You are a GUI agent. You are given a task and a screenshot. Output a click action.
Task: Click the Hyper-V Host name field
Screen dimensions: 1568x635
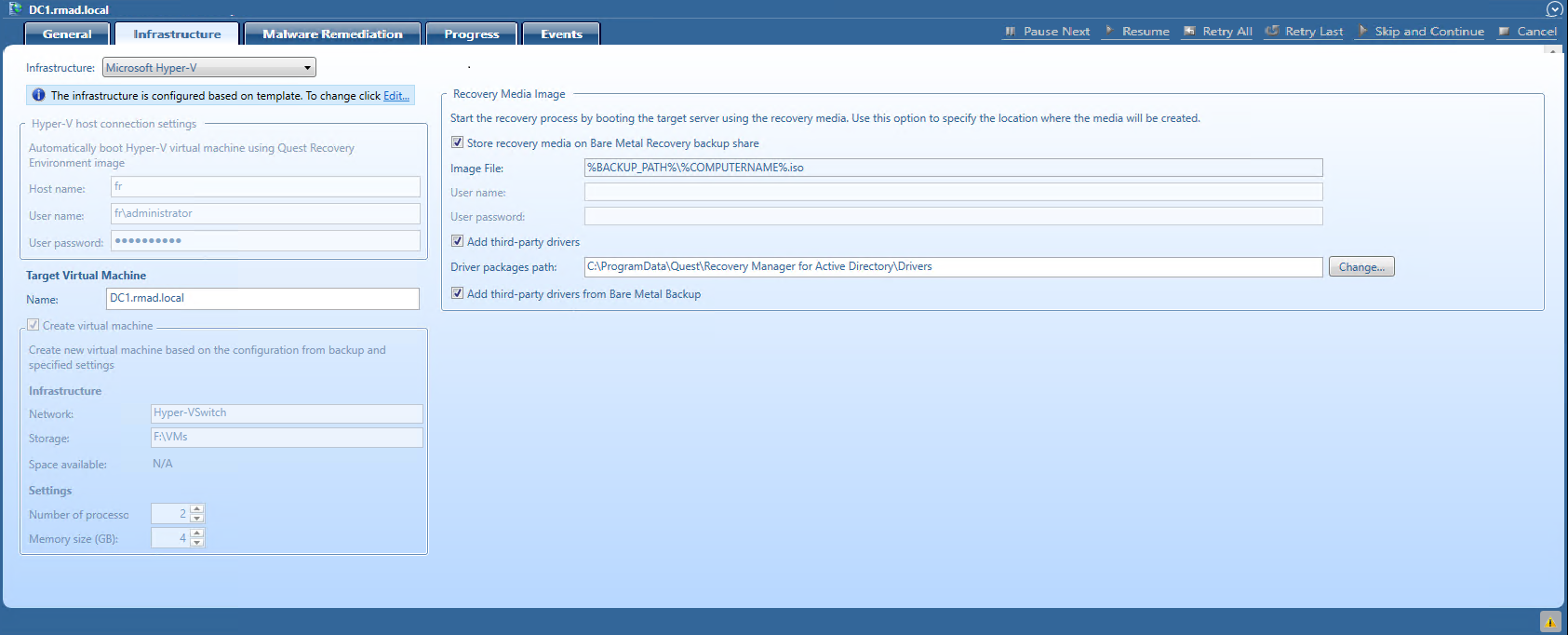click(265, 187)
